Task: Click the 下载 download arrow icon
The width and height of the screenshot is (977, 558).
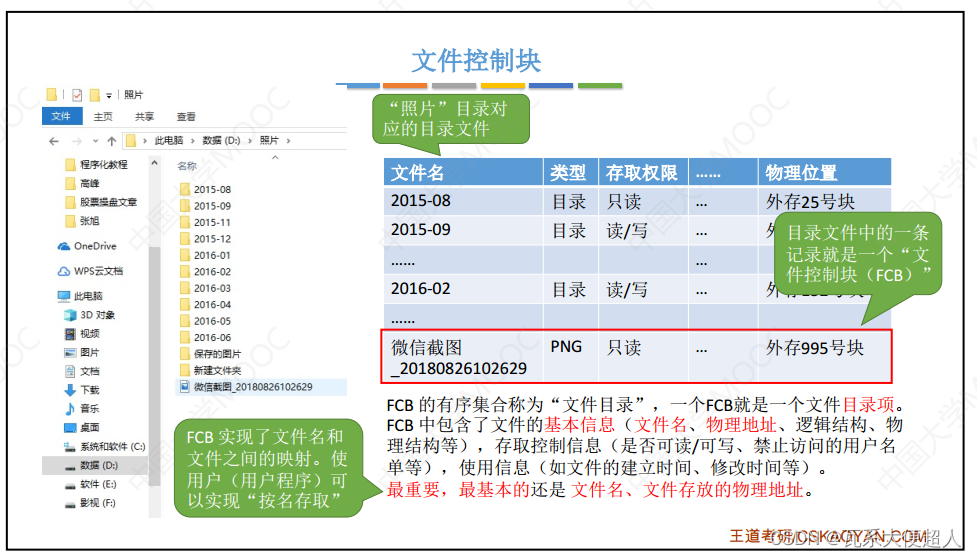Action: point(70,390)
